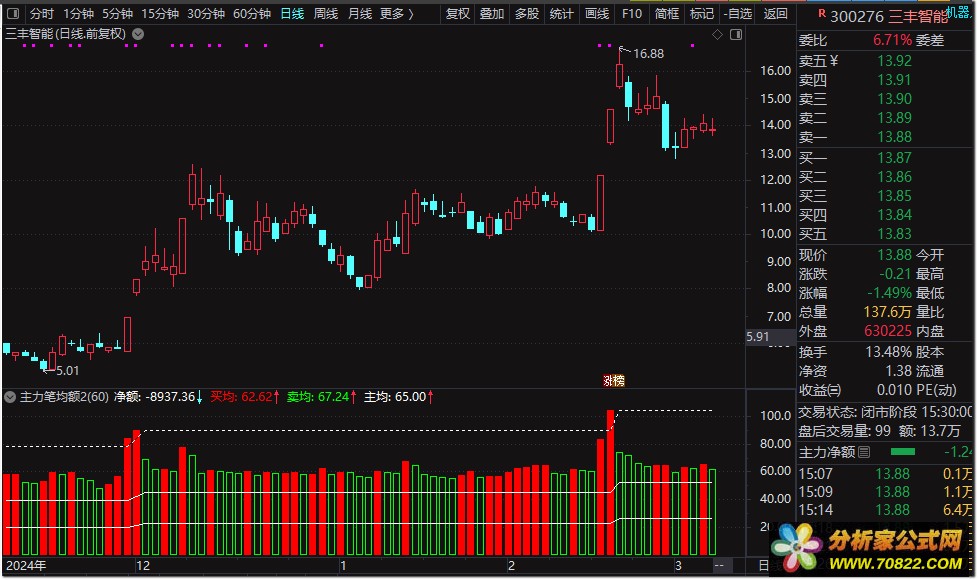The width and height of the screenshot is (979, 580).
Task: Select the 5分钟 period
Action: coord(117,14)
